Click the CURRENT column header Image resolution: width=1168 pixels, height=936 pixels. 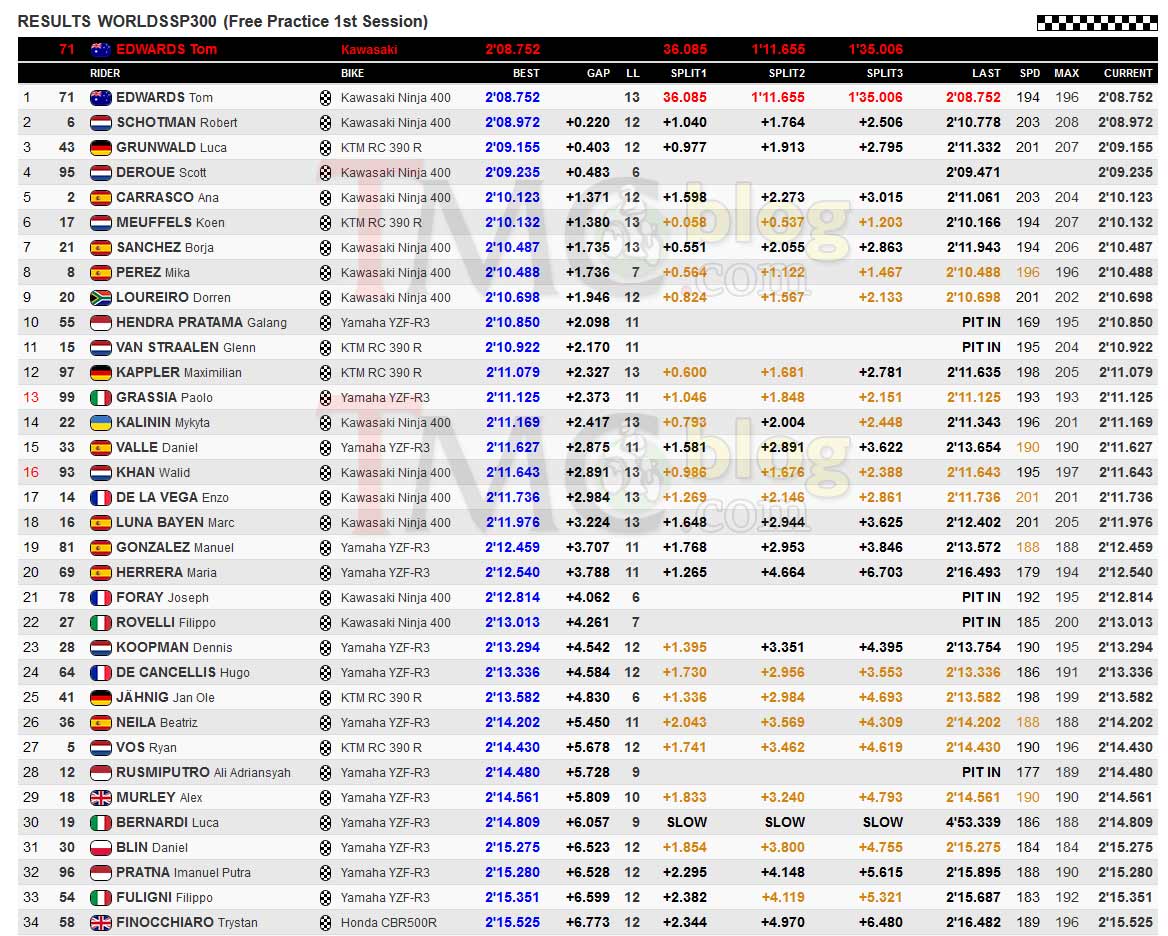(1128, 73)
